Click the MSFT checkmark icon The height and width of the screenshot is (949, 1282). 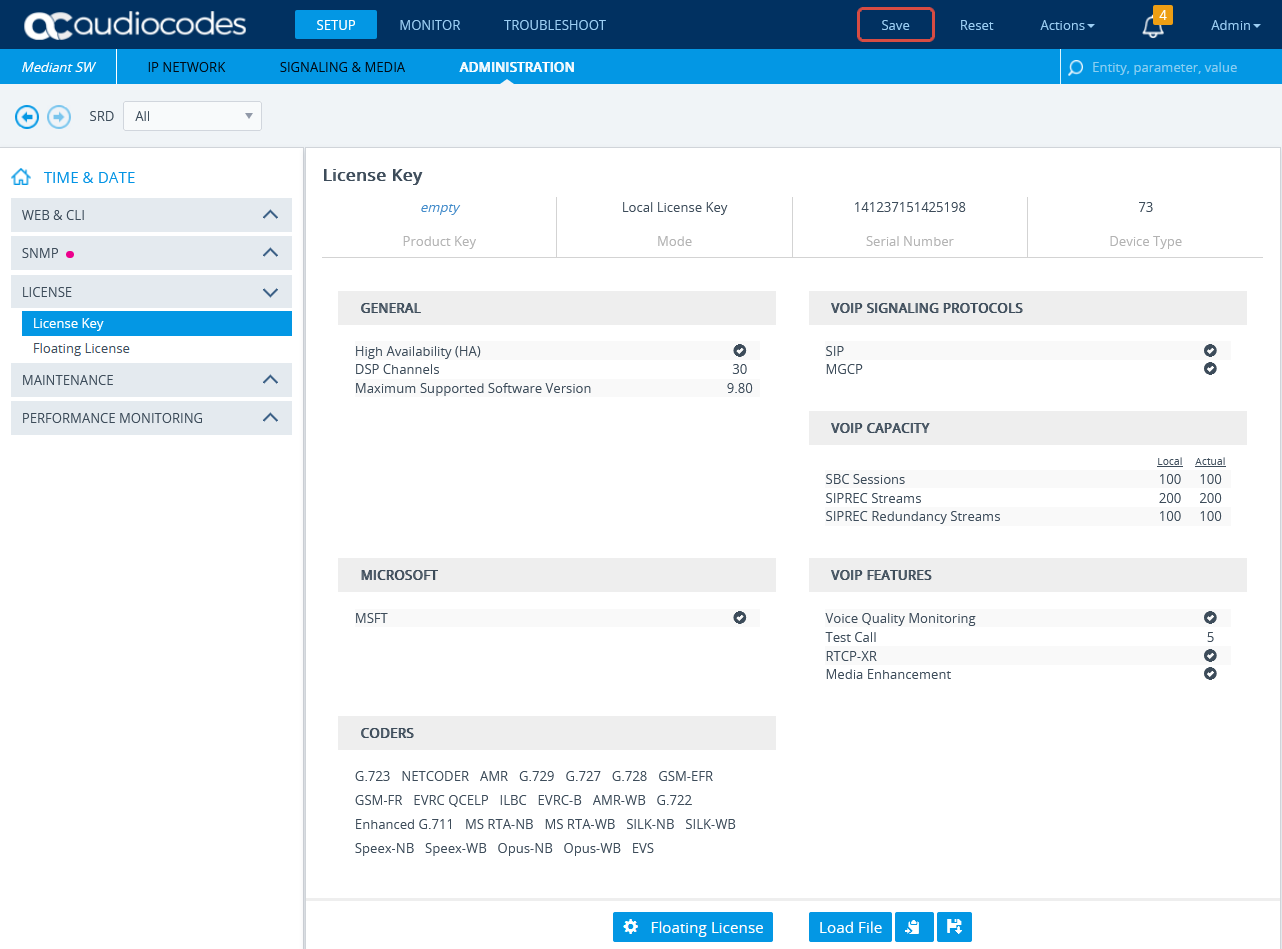740,618
